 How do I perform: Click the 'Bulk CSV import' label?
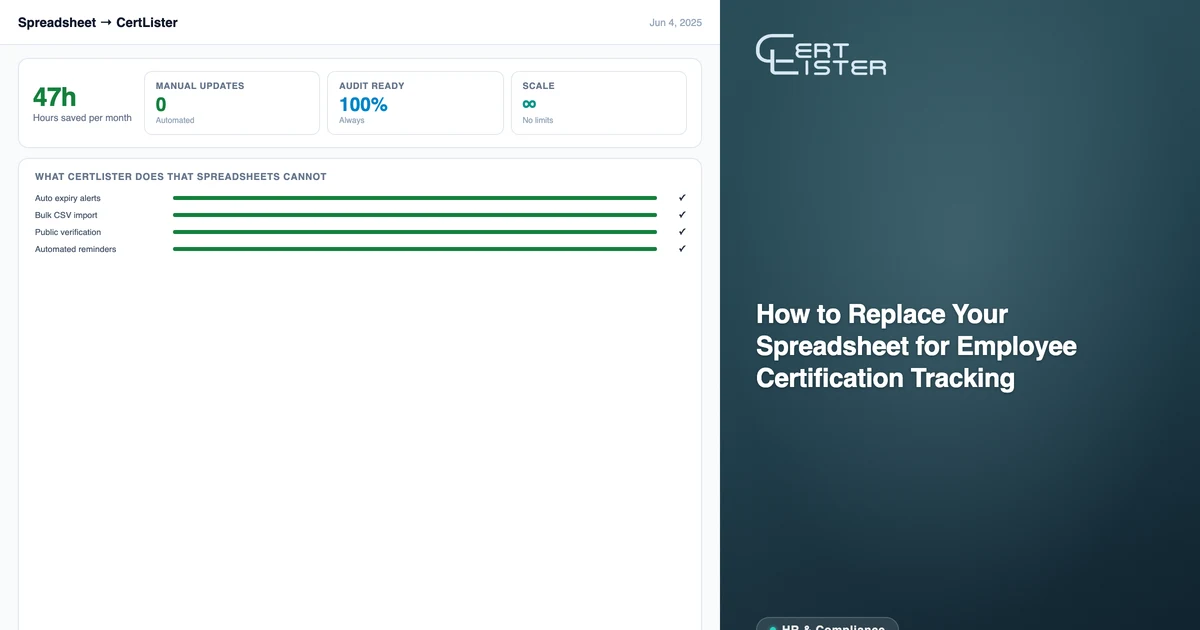click(x=66, y=215)
